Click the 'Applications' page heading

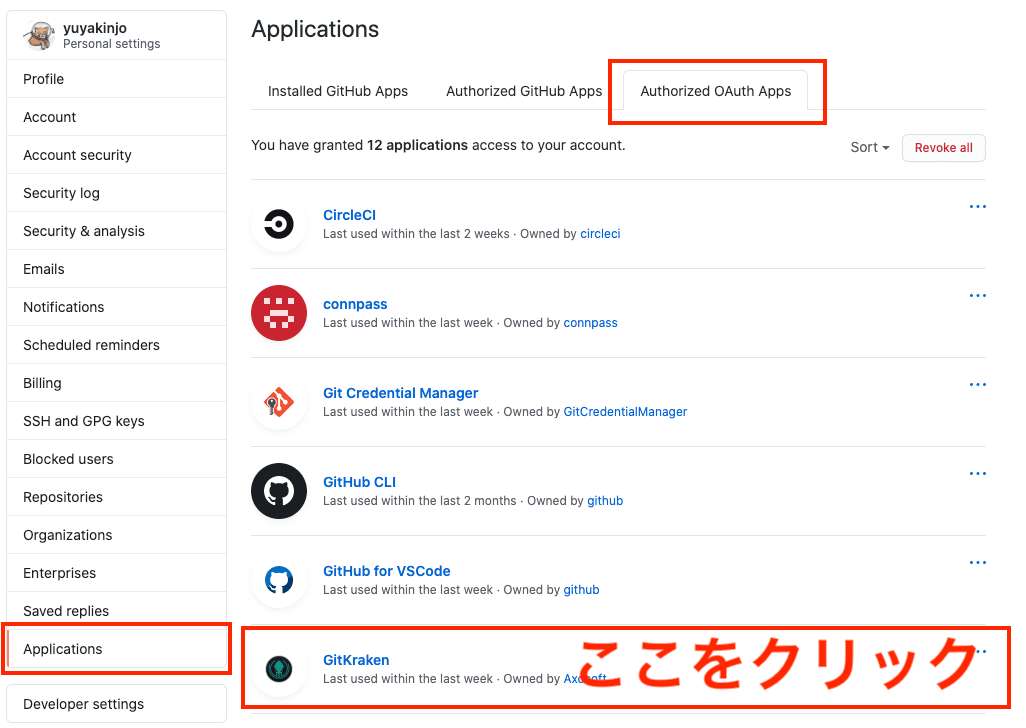coord(315,29)
